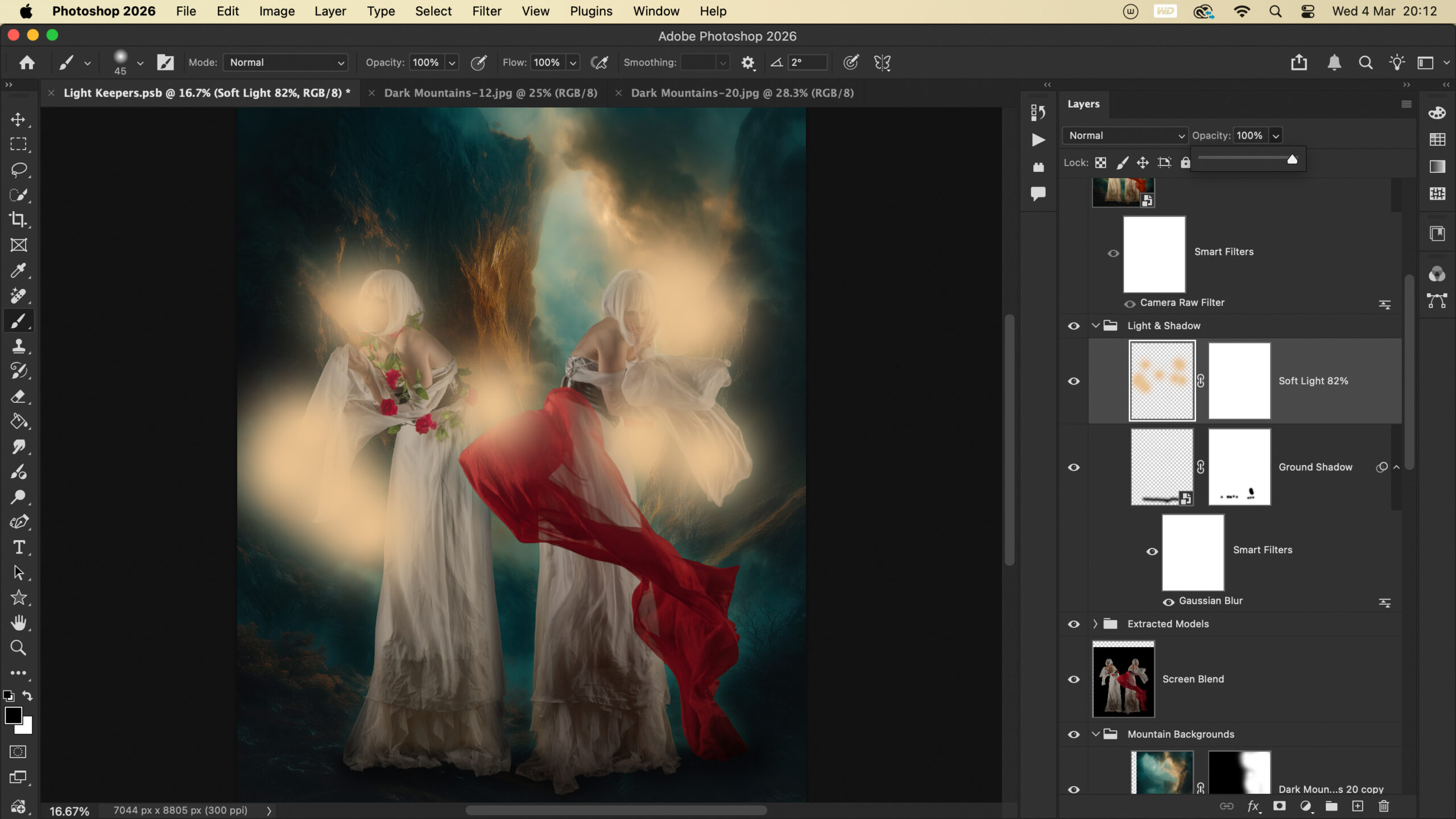The width and height of the screenshot is (1456, 819).
Task: Select the Lasso tool
Action: (18, 169)
